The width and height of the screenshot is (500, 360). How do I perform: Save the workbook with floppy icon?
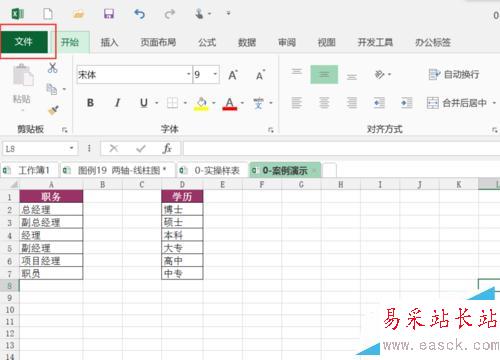point(109,14)
